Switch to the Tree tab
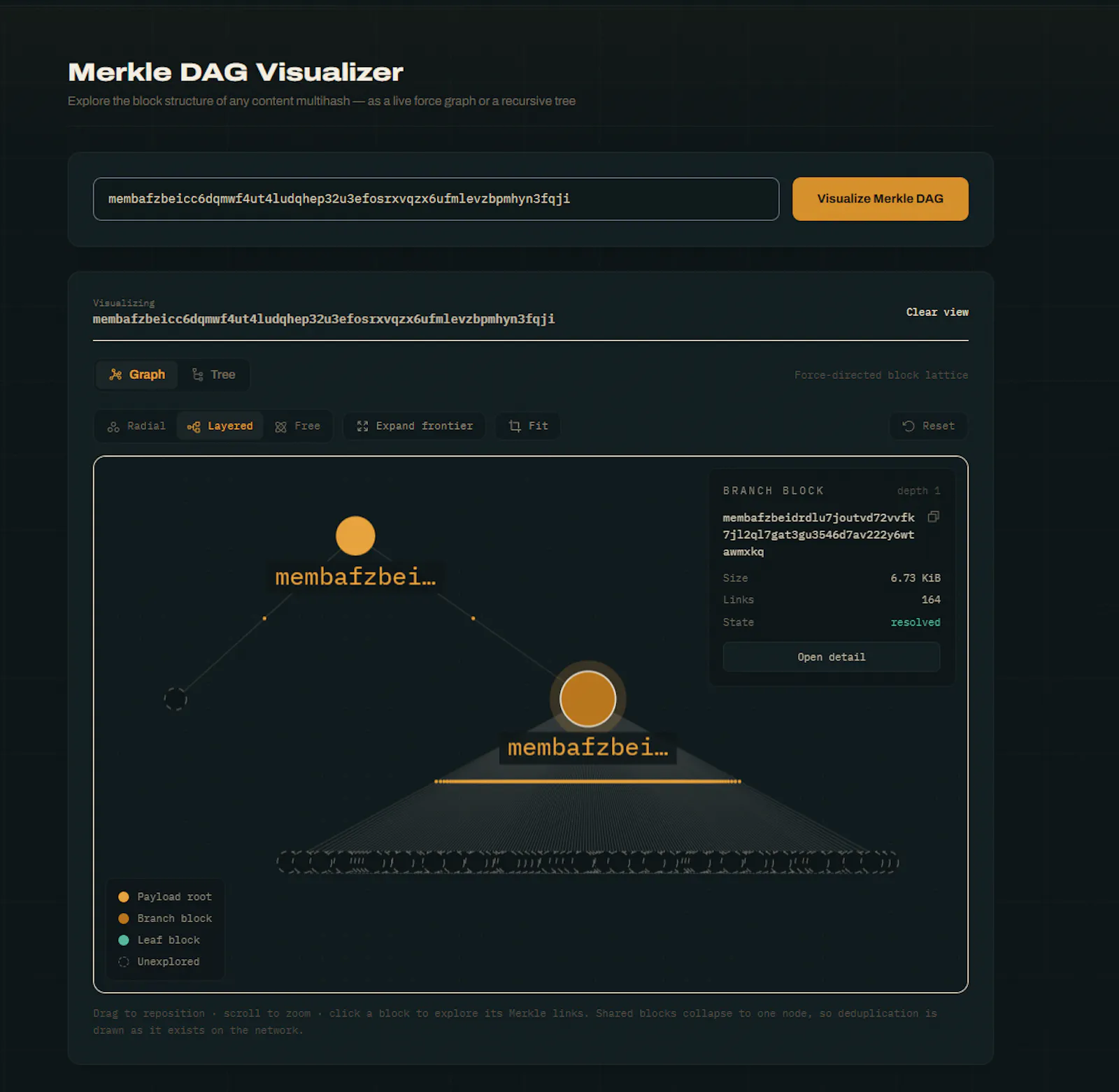Image resolution: width=1119 pixels, height=1092 pixels. coord(214,375)
